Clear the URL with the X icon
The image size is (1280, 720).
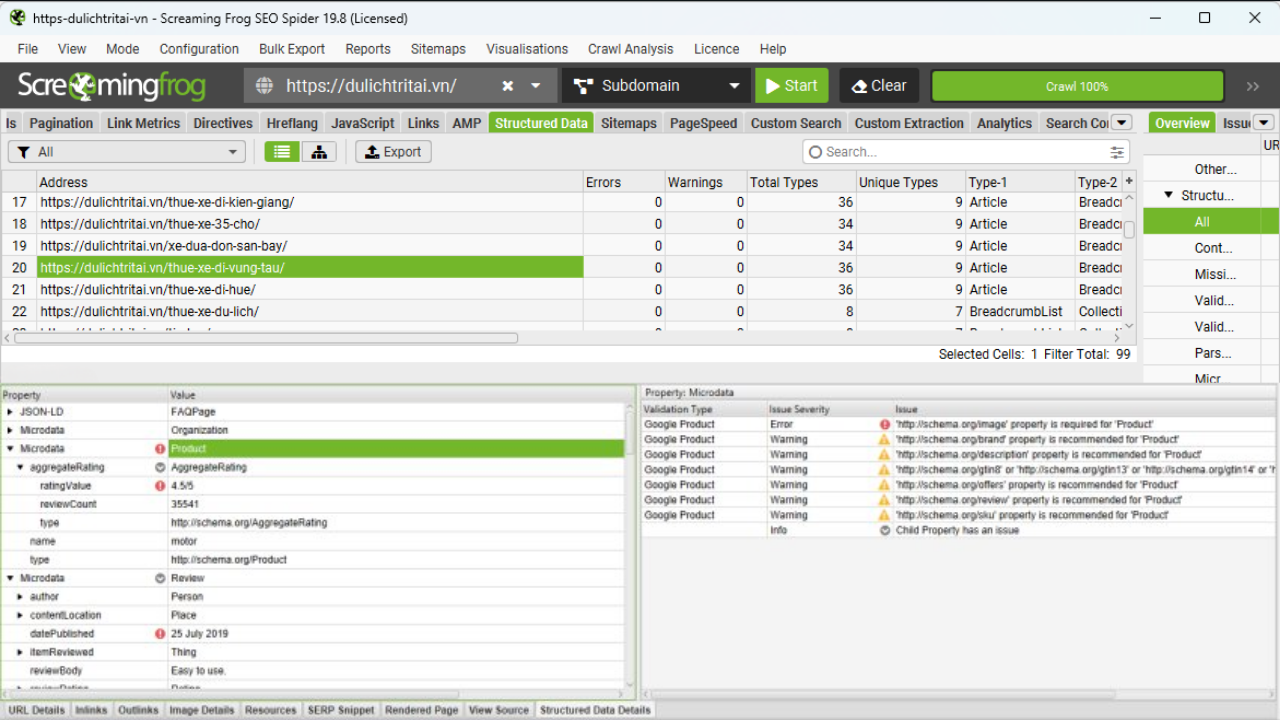(508, 86)
